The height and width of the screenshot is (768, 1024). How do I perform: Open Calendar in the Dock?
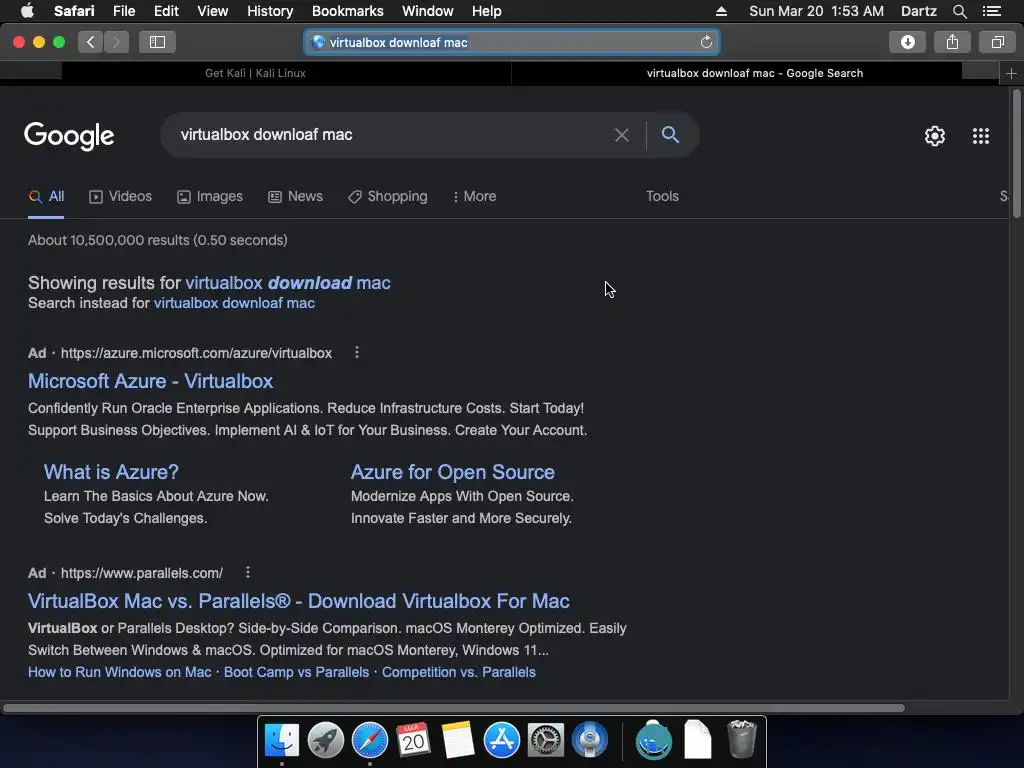pos(413,740)
